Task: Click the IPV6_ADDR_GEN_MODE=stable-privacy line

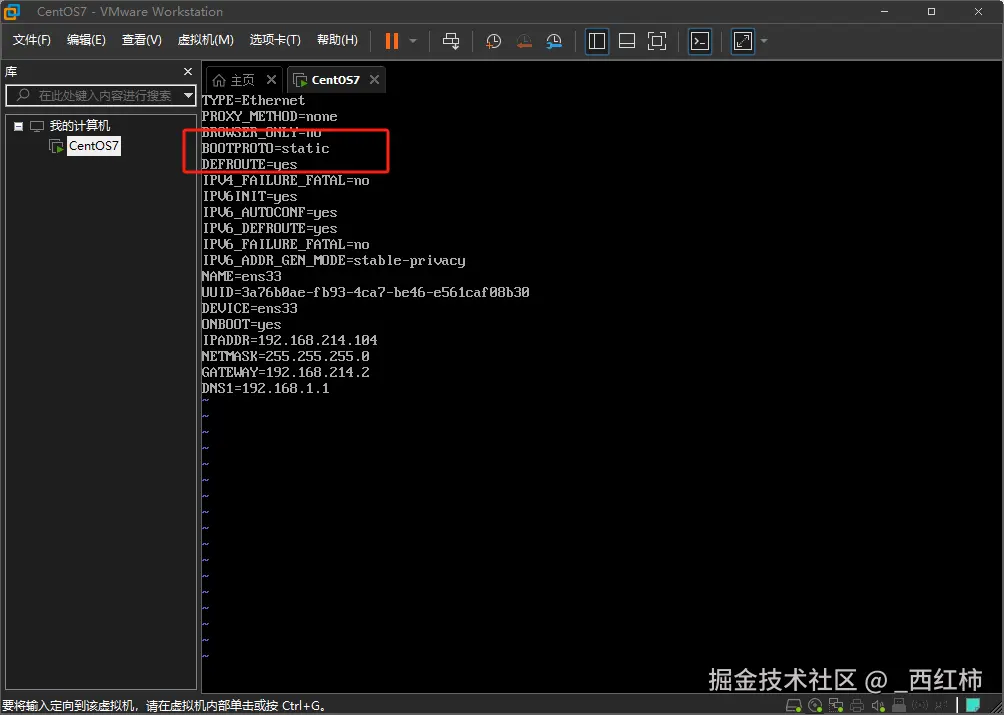Action: 334,261
